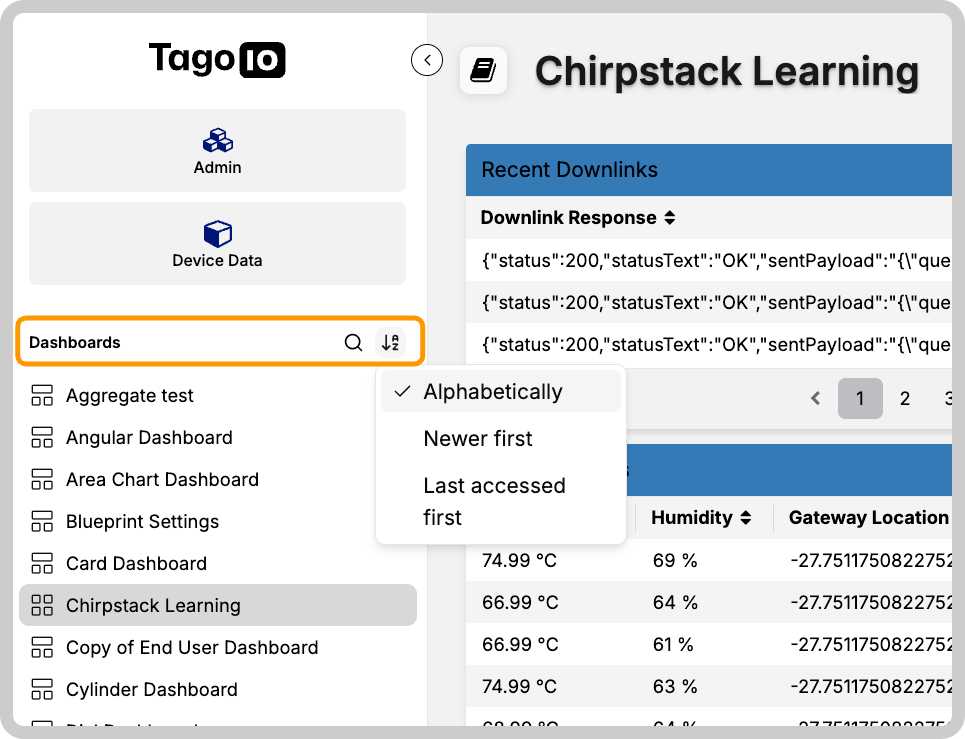This screenshot has height=739, width=965.
Task: Click the Chirpstack Learning book icon
Action: (x=483, y=70)
